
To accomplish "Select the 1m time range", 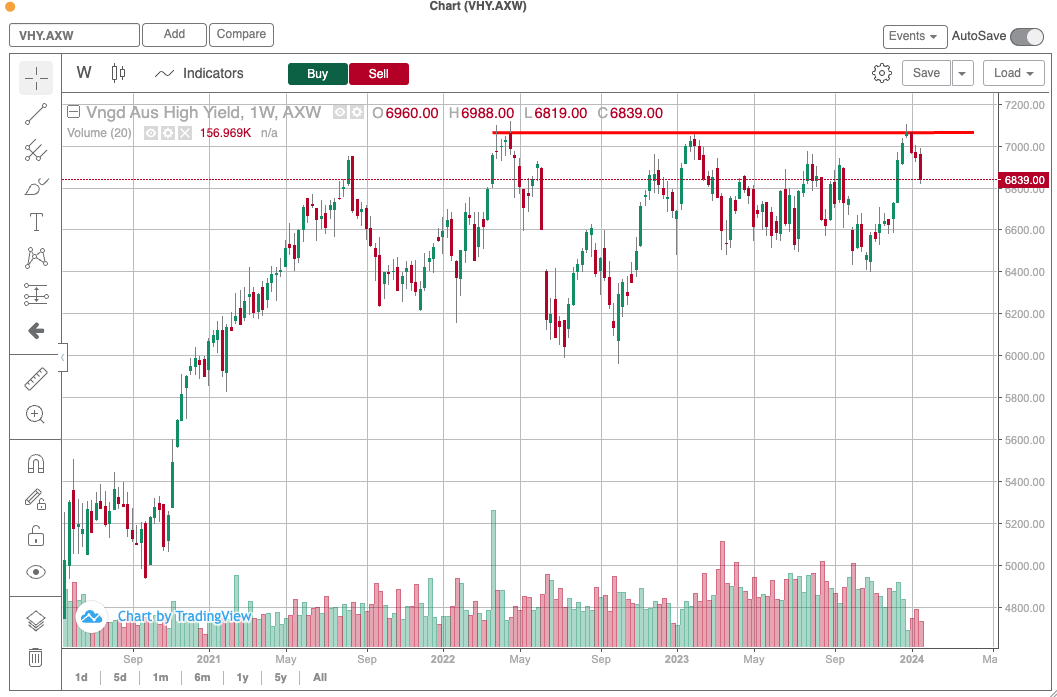I will 160,677.
